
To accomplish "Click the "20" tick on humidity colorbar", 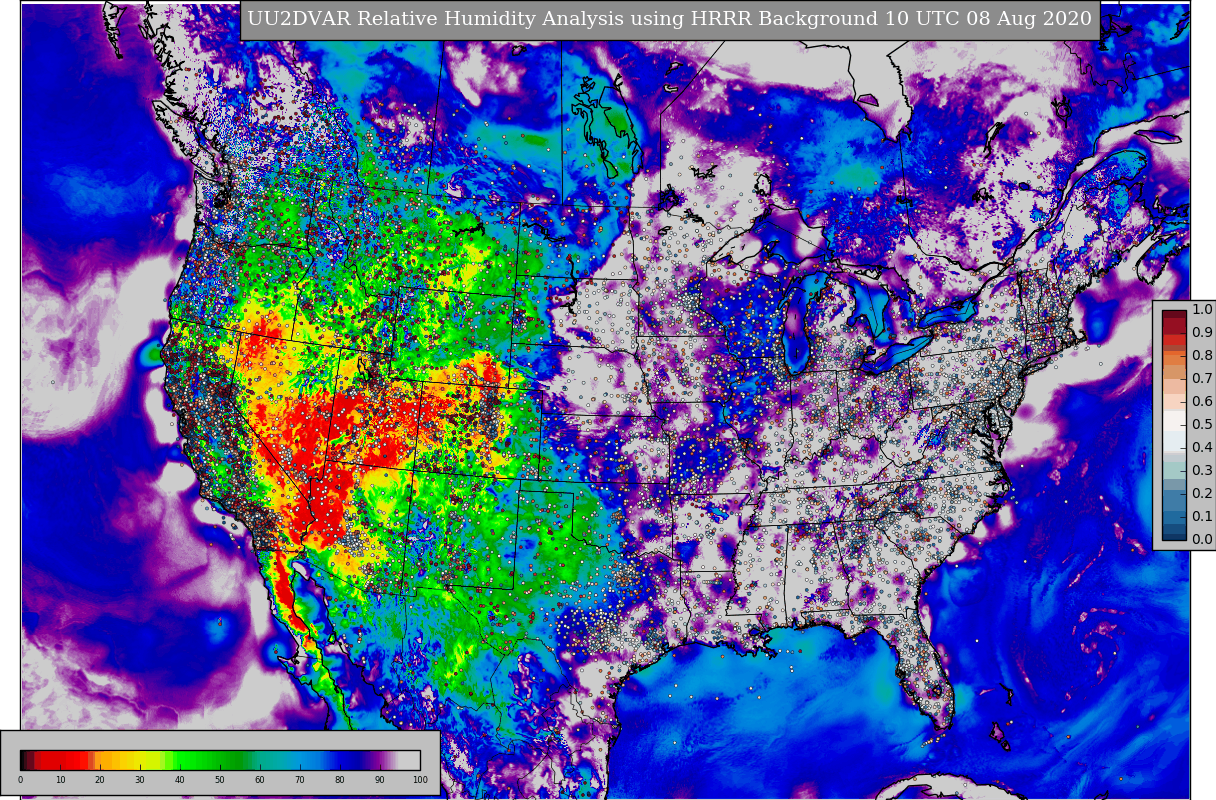I will (100, 780).
